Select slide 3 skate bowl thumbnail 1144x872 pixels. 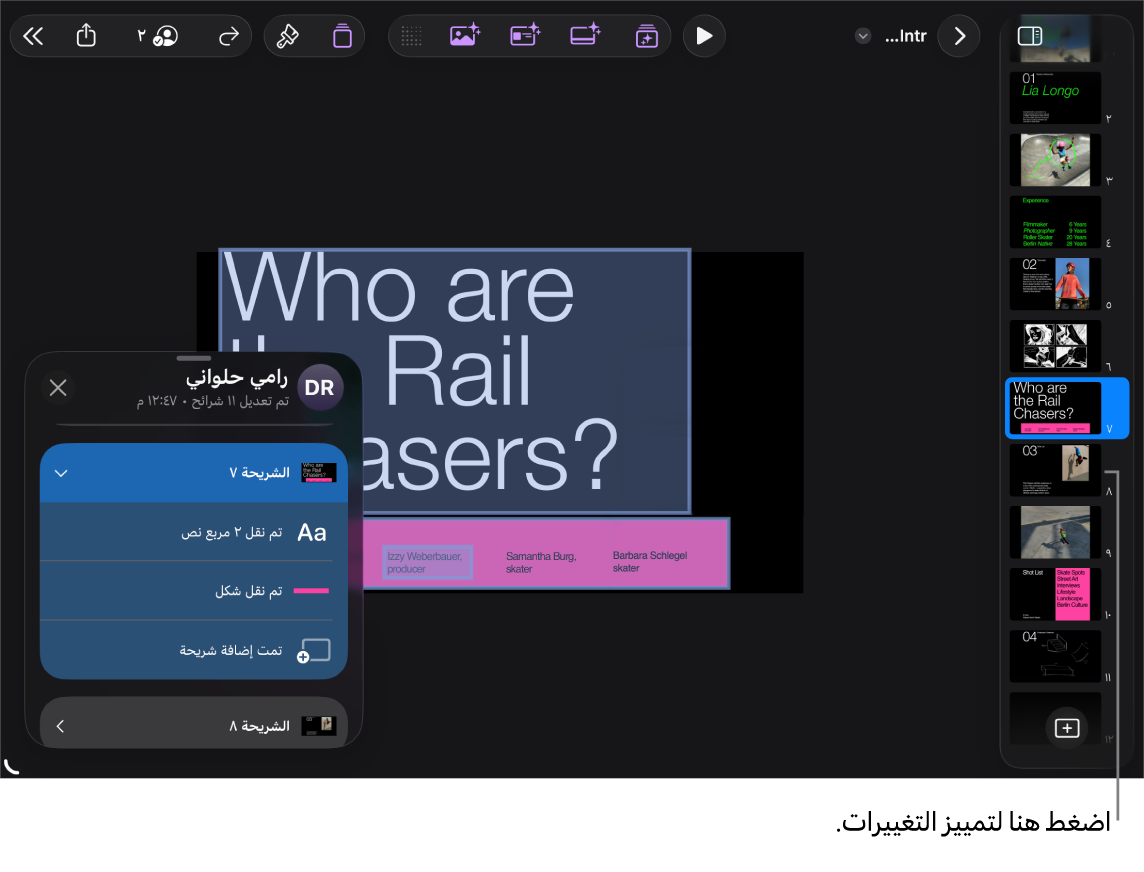tap(1054, 160)
